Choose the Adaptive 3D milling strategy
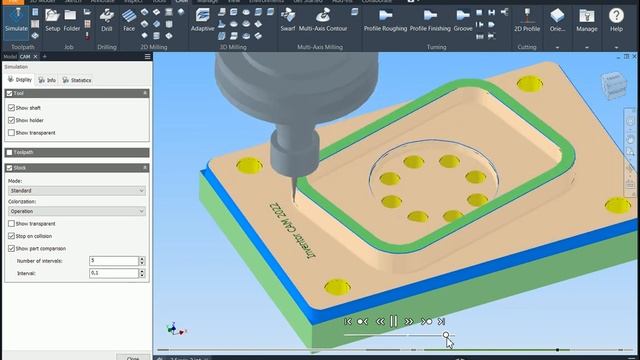This screenshot has height=360, width=640. (x=202, y=21)
